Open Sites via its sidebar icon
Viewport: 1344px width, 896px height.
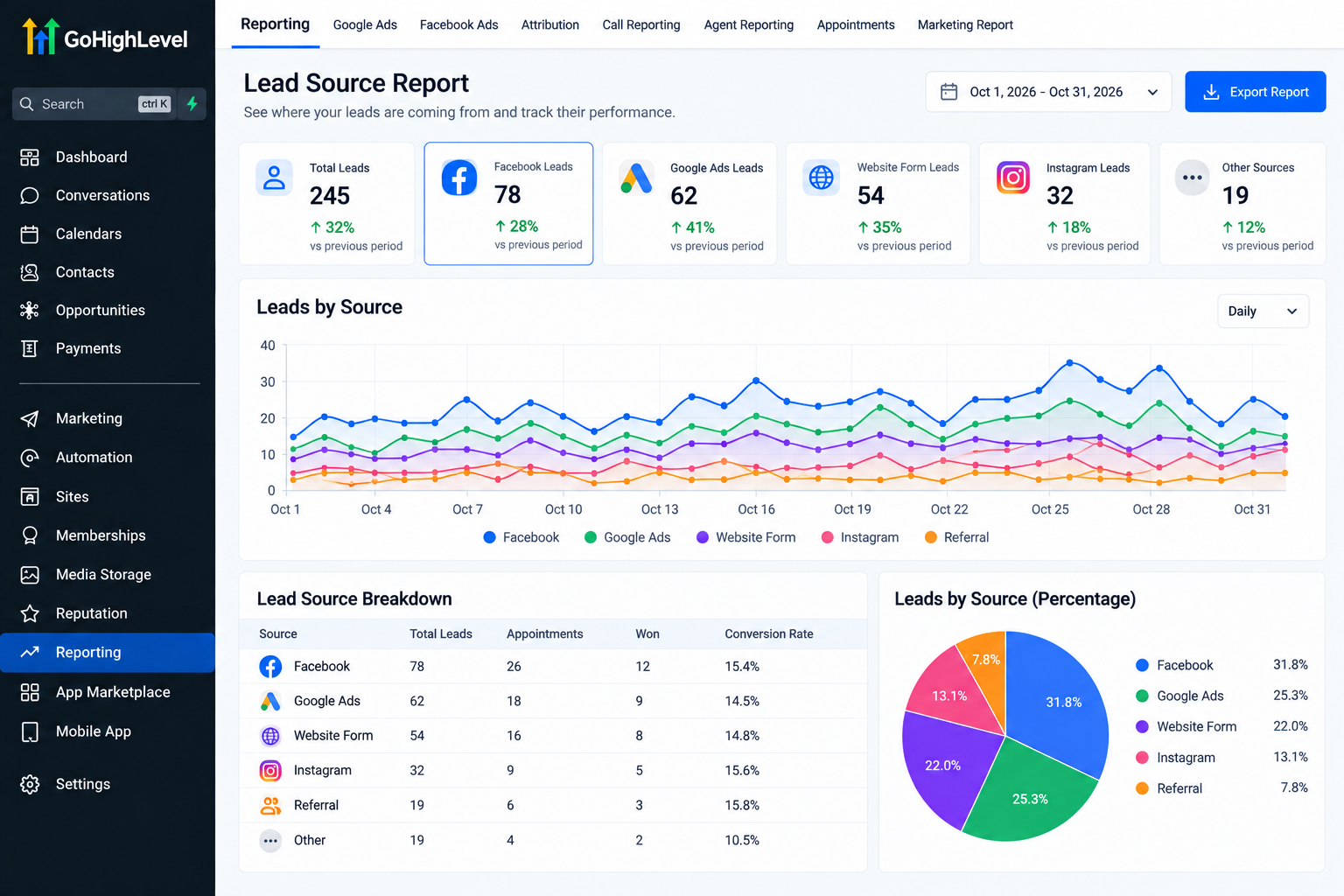pos(30,497)
